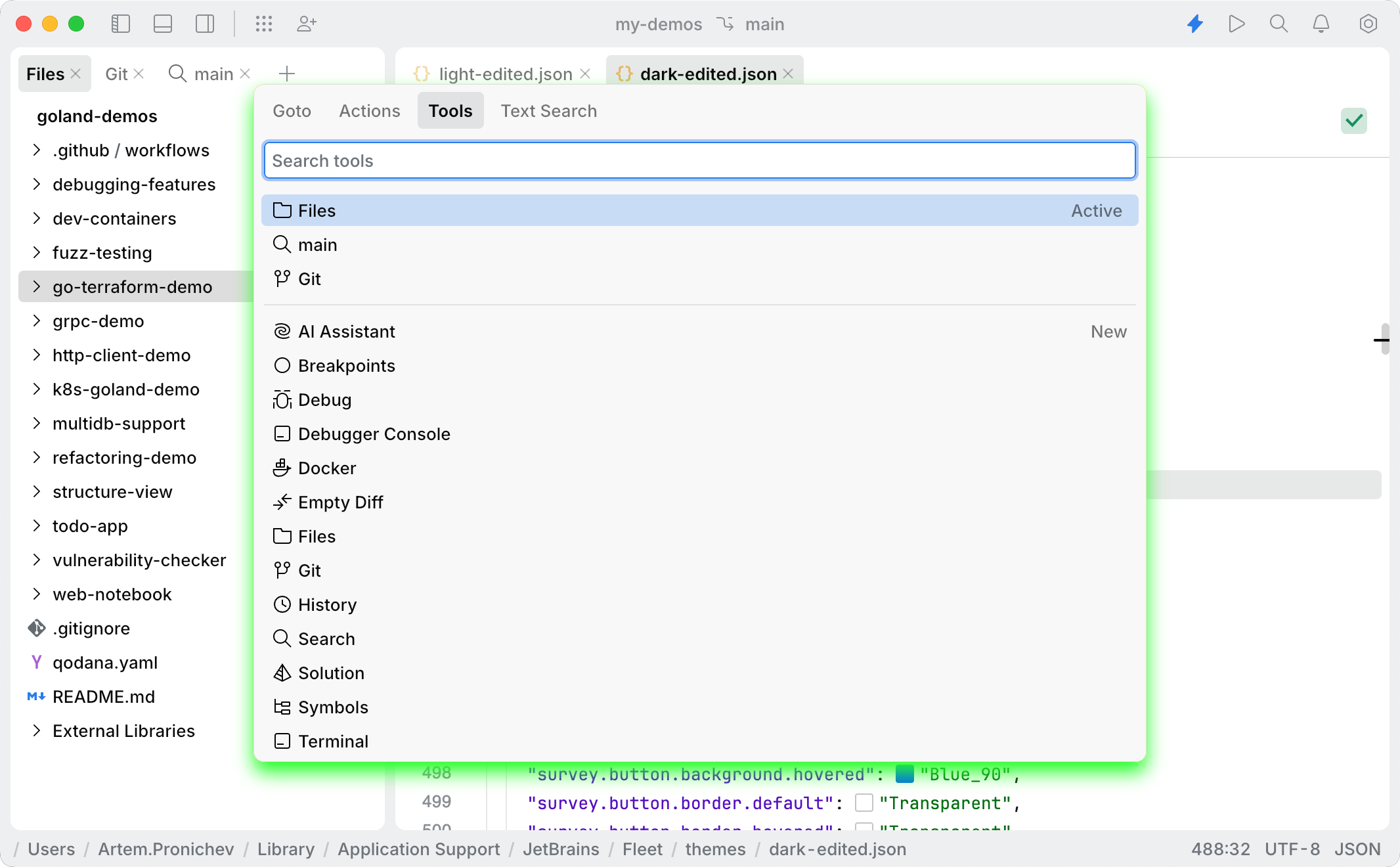The height and width of the screenshot is (867, 1400).
Task: Click the Blue_90 color swatch
Action: [x=904, y=774]
